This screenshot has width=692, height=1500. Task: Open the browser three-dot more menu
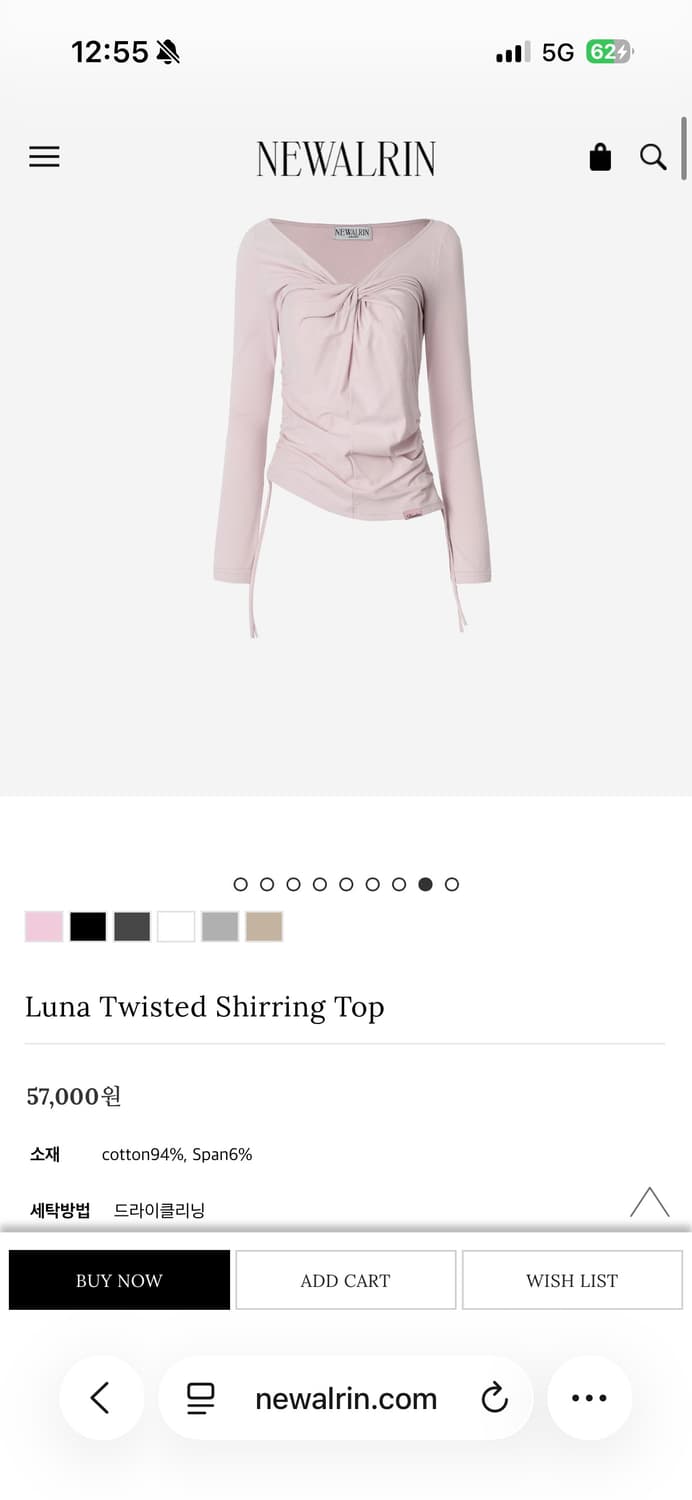point(589,1397)
